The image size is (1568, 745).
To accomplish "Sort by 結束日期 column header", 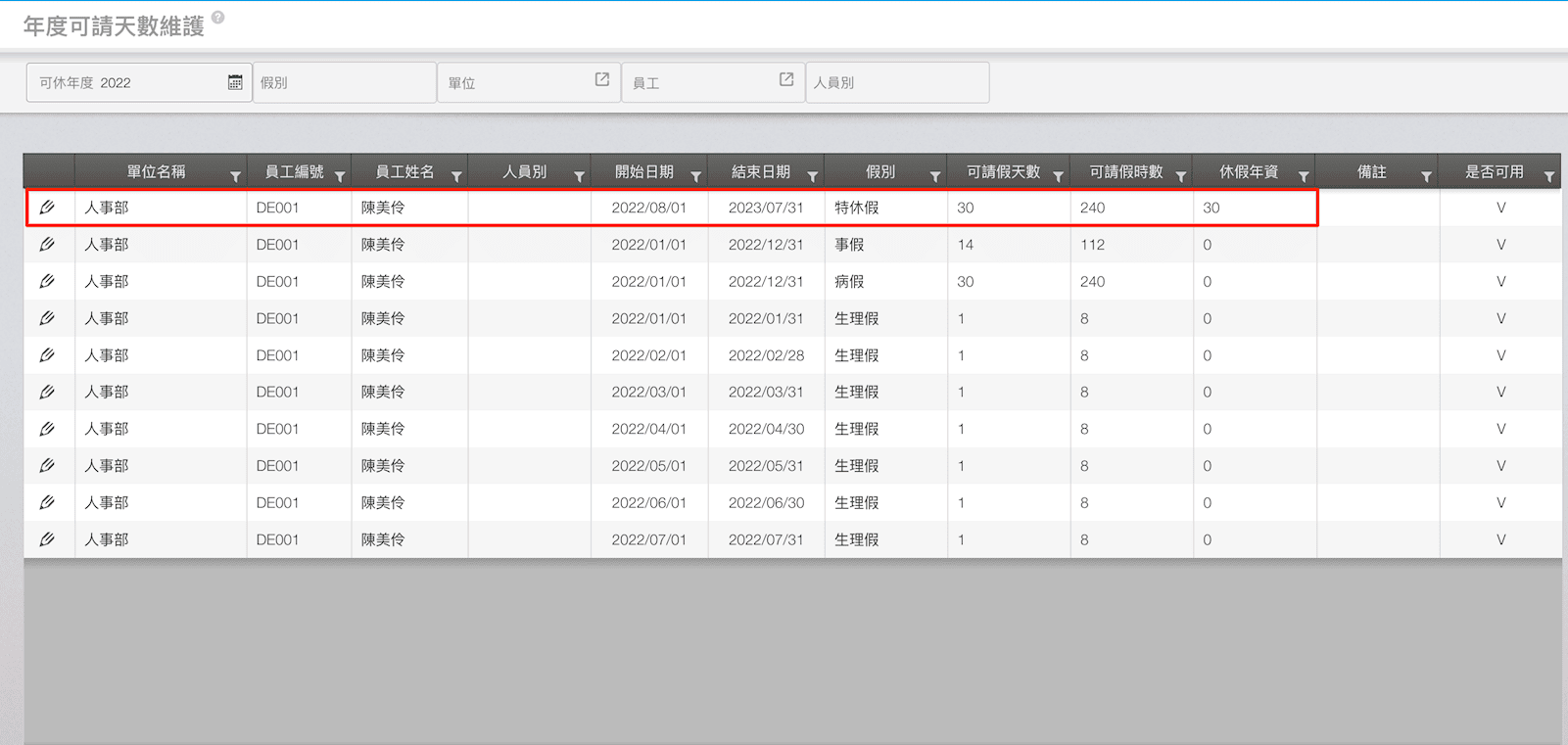I will (x=760, y=172).
